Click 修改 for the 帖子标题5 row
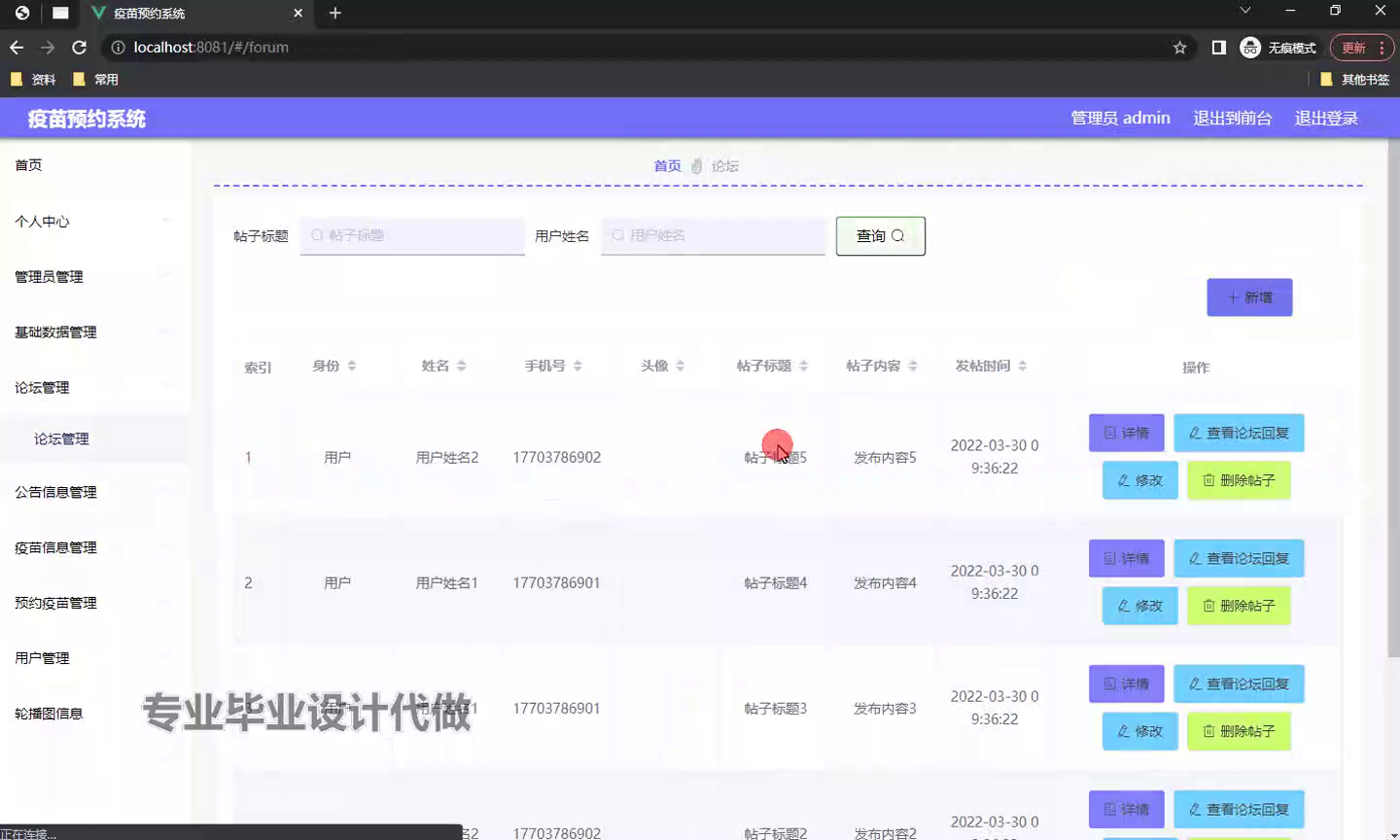 point(1139,480)
